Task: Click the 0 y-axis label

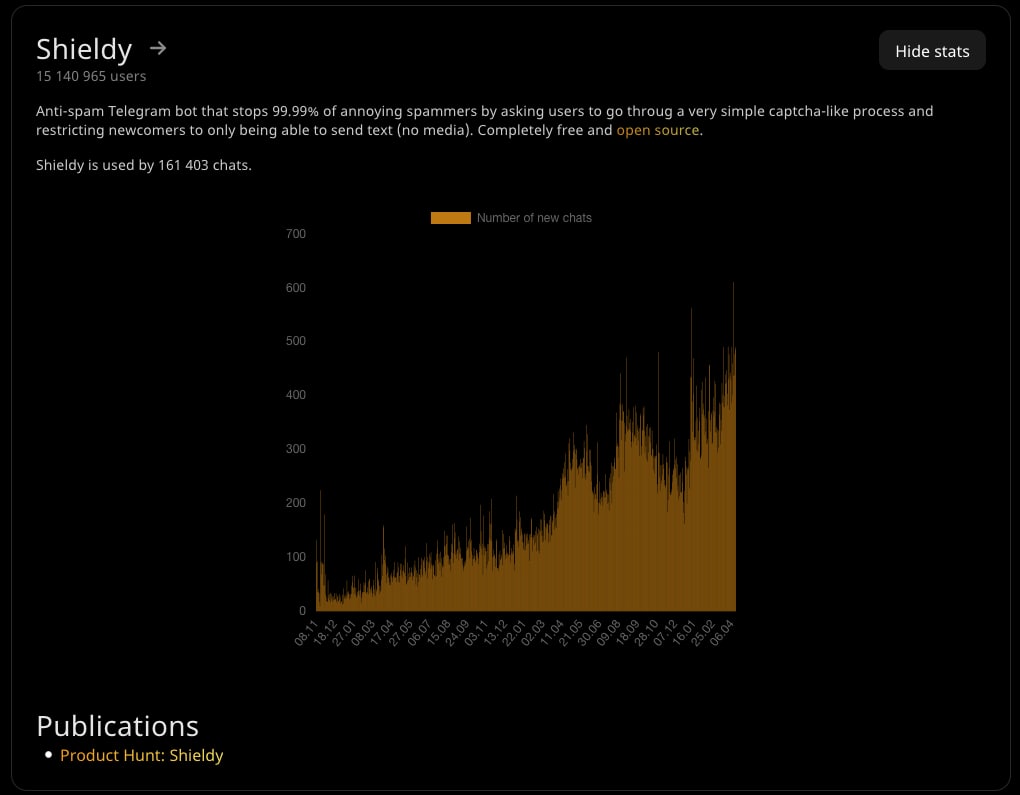Action: click(302, 611)
